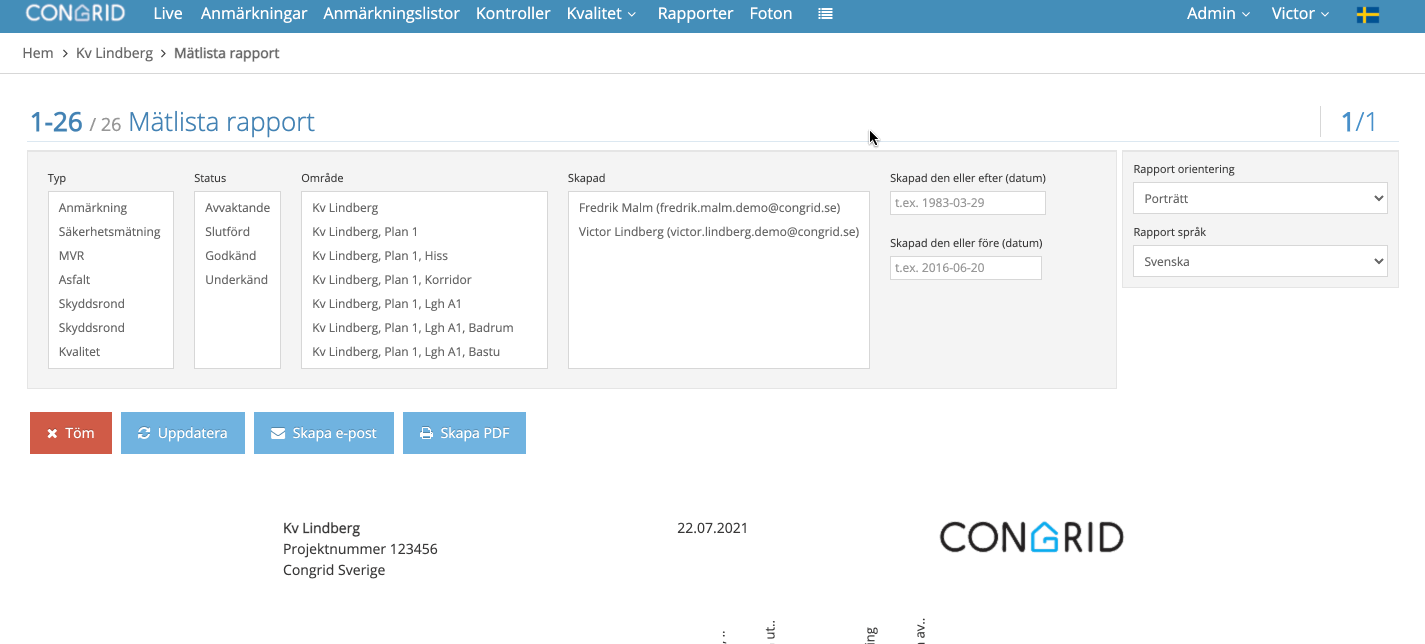
Task: Click Skapa PDF printer button
Action: point(464,433)
